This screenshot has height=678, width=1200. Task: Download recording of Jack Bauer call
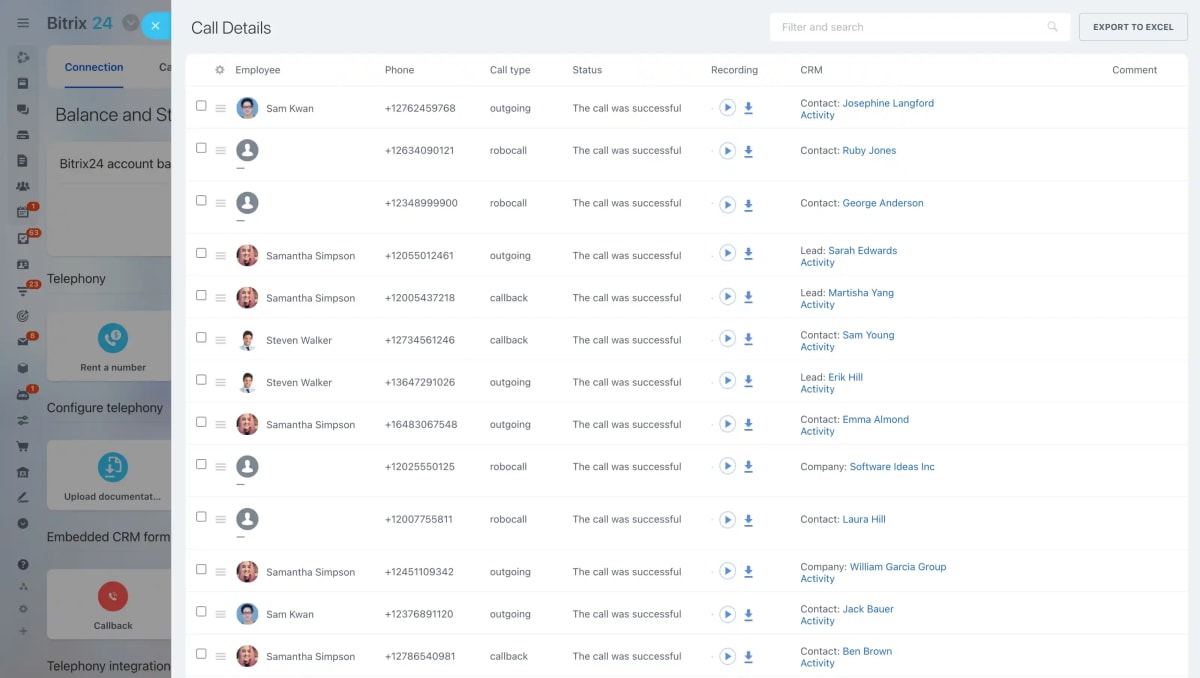(748, 615)
